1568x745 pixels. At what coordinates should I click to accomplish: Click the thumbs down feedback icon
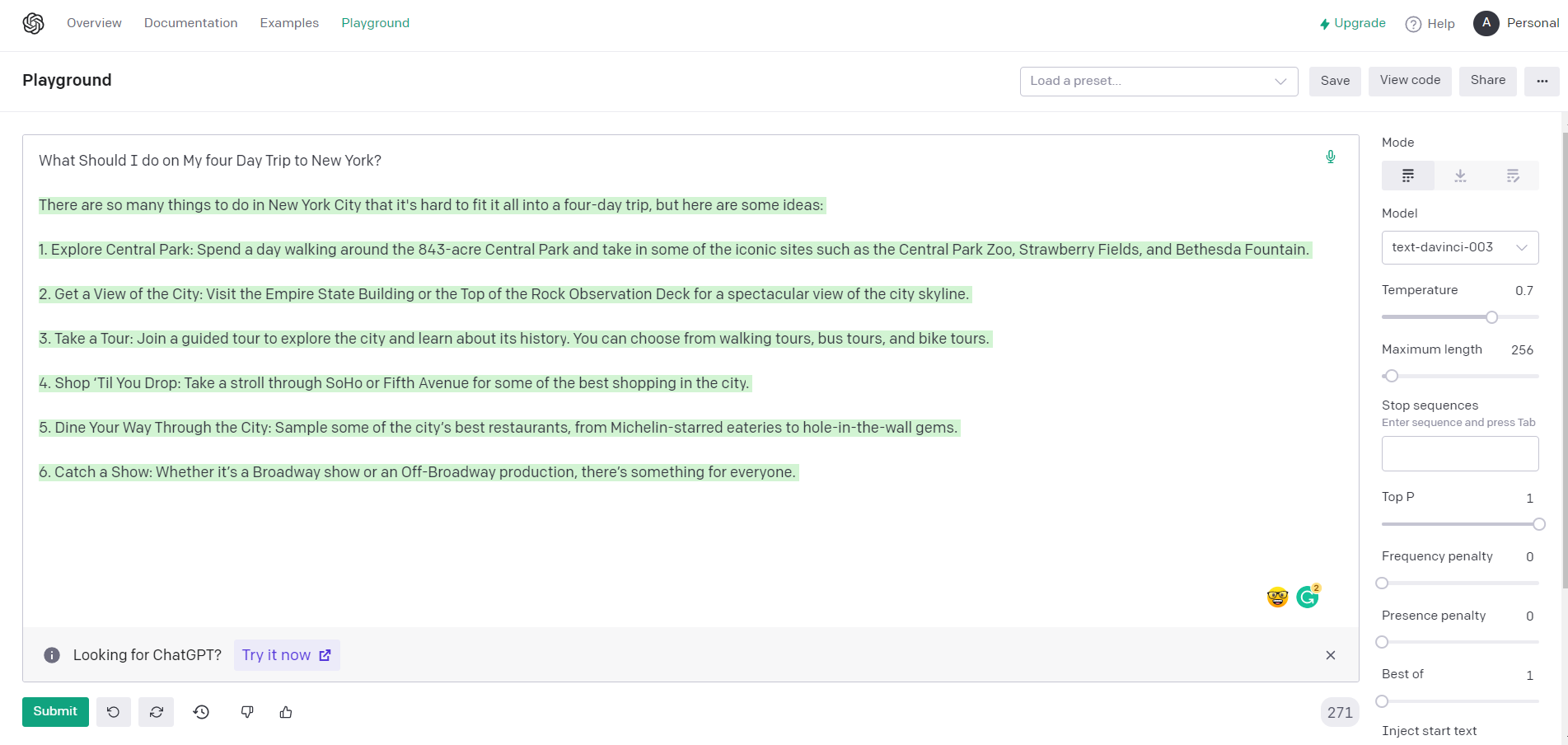point(247,712)
